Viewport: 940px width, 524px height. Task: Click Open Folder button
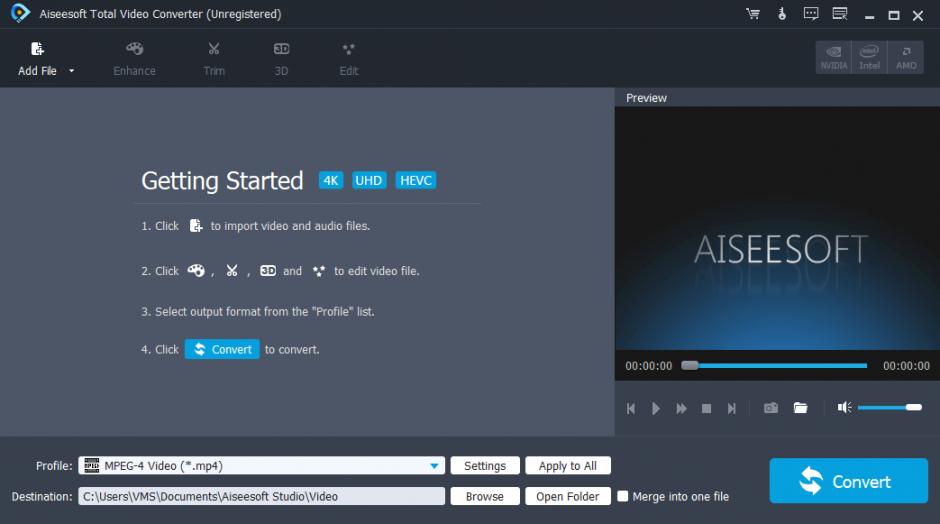click(568, 496)
